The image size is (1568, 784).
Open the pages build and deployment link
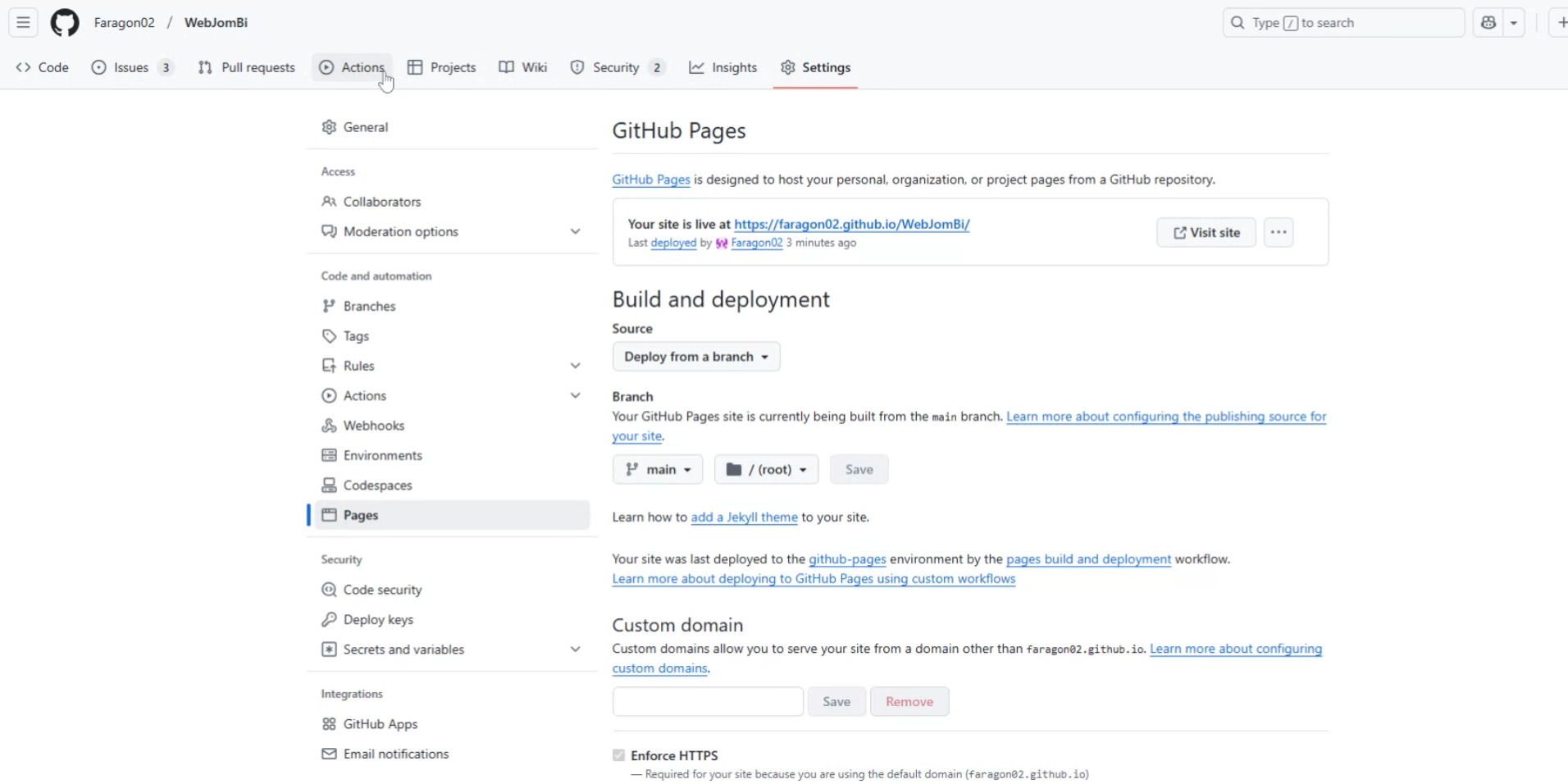1088,559
